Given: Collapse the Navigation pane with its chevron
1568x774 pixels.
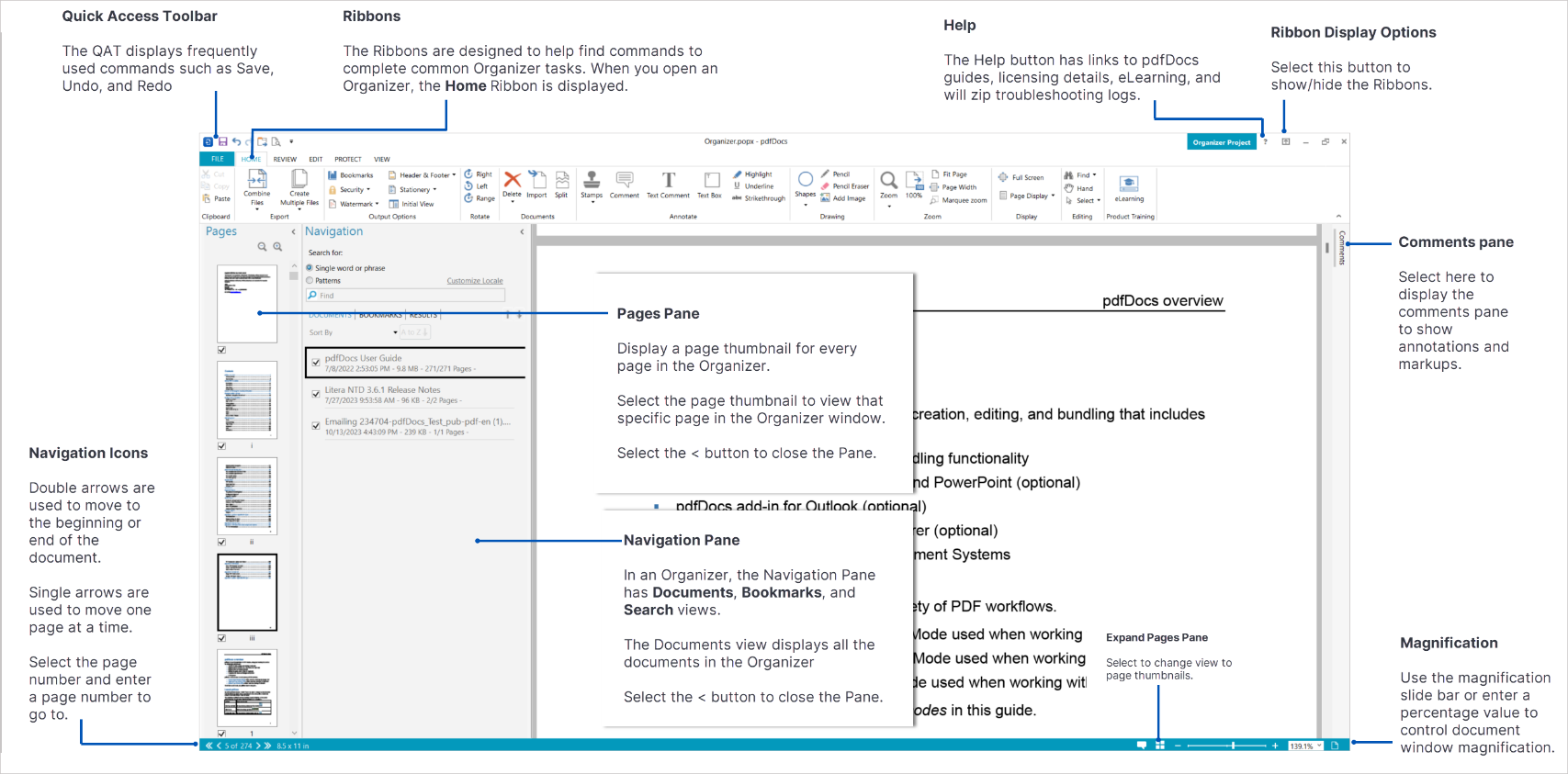Looking at the screenshot, I should point(522,231).
